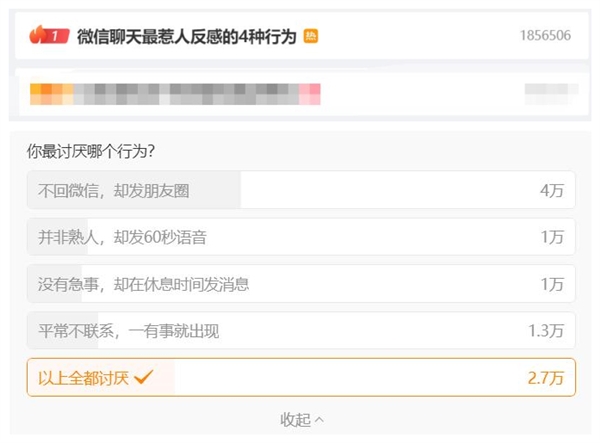Click the orange checkmark on 以上全都讨厌
The height and width of the screenshot is (443, 600).
(143, 377)
